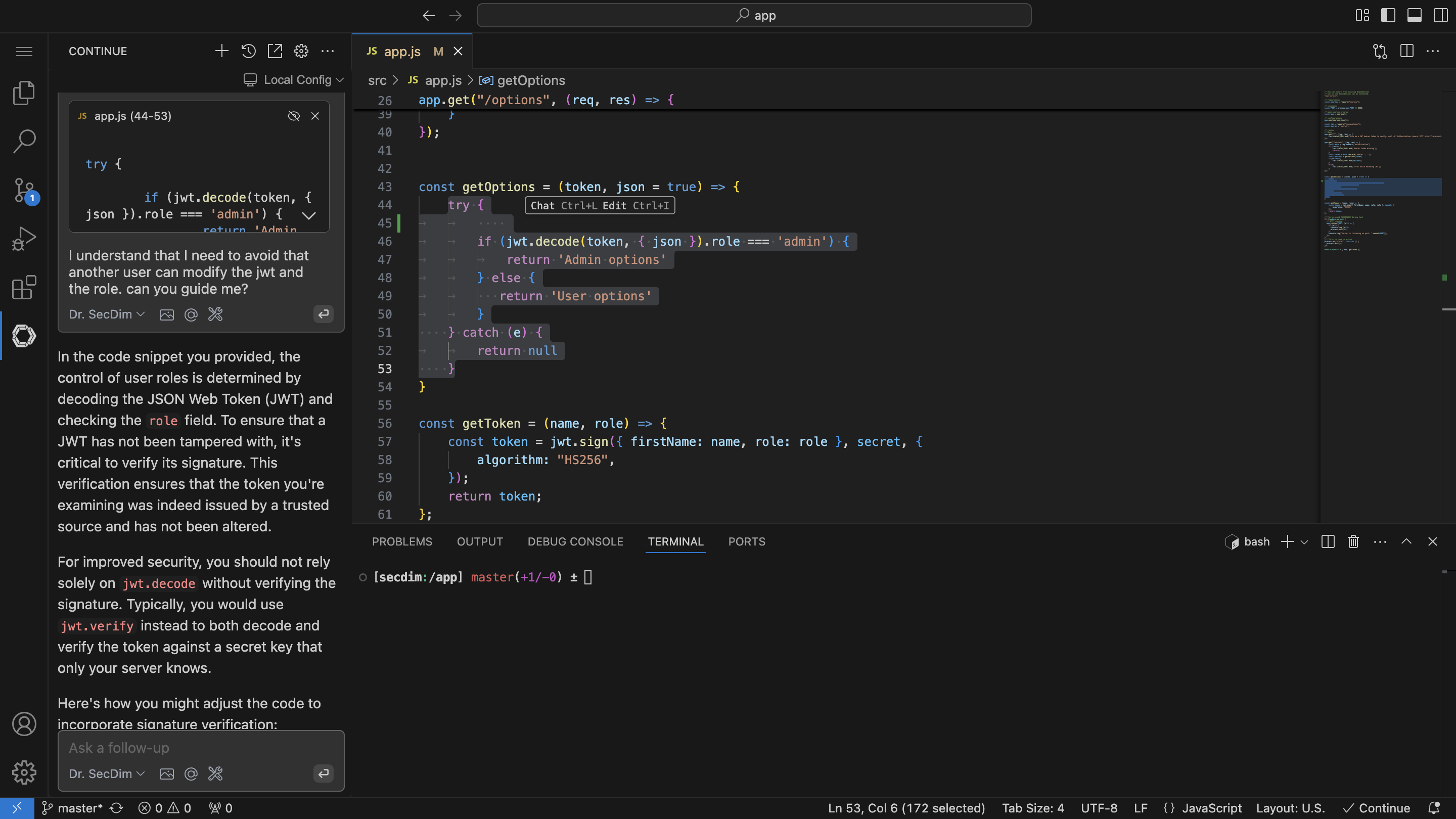Open Continue settings gear in panel header
The image size is (1456, 819).
point(301,52)
